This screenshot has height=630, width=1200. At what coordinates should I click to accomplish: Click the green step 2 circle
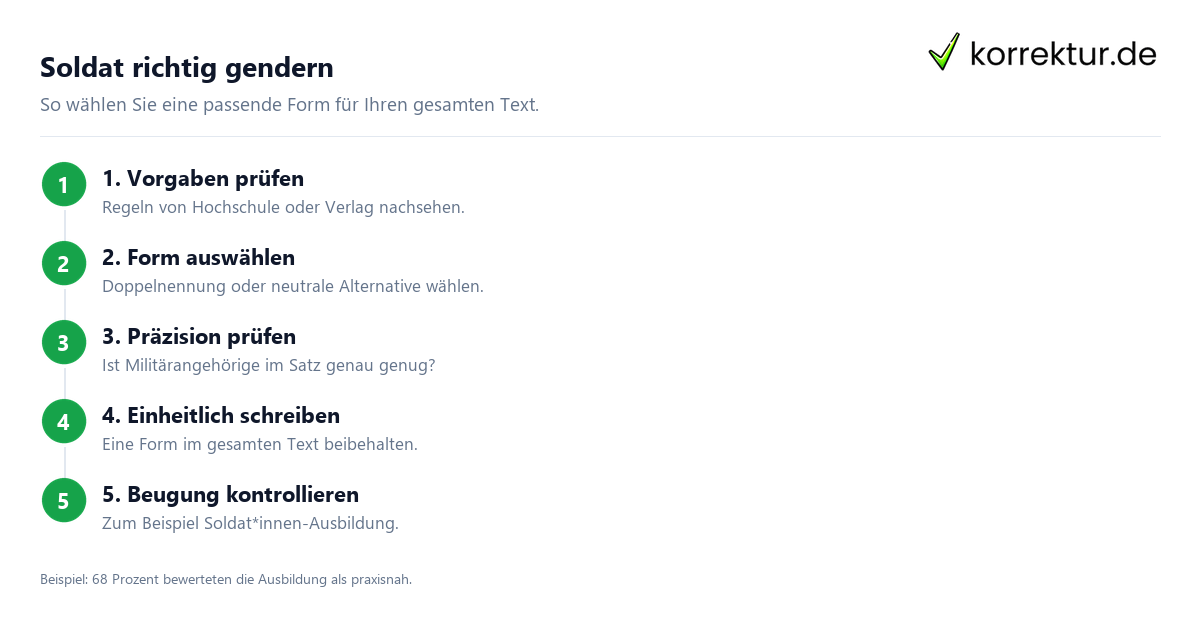click(64, 263)
